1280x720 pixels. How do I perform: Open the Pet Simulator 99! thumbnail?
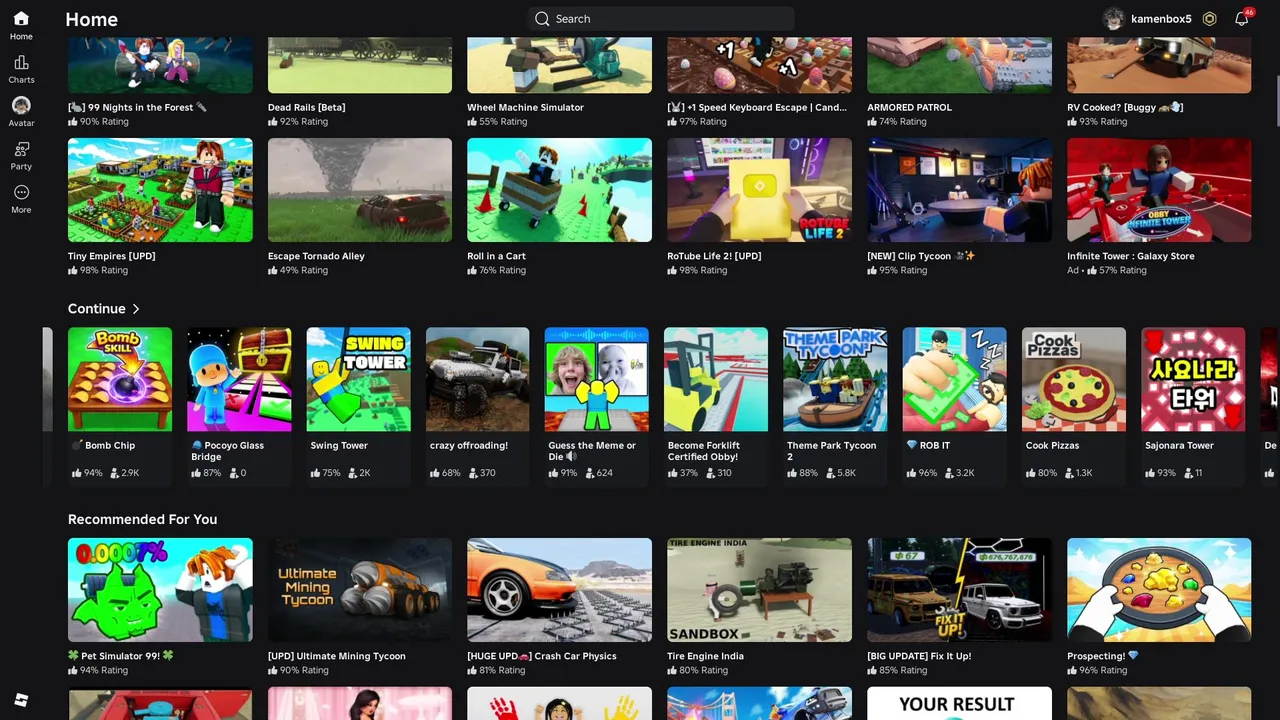pyautogui.click(x=160, y=590)
